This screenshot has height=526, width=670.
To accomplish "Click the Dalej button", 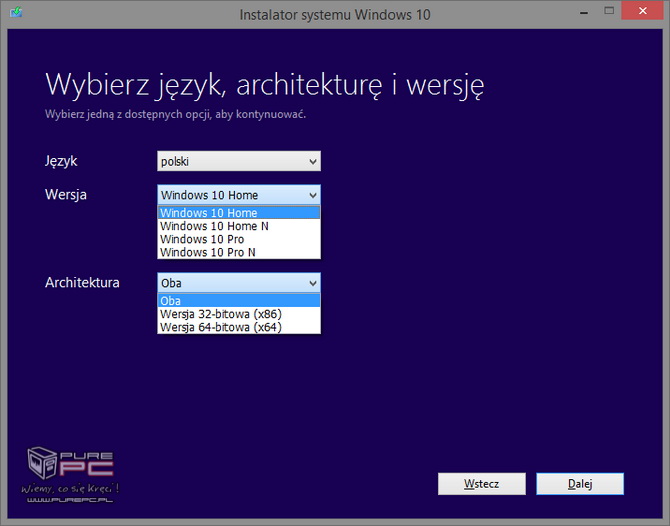I will click(x=580, y=484).
